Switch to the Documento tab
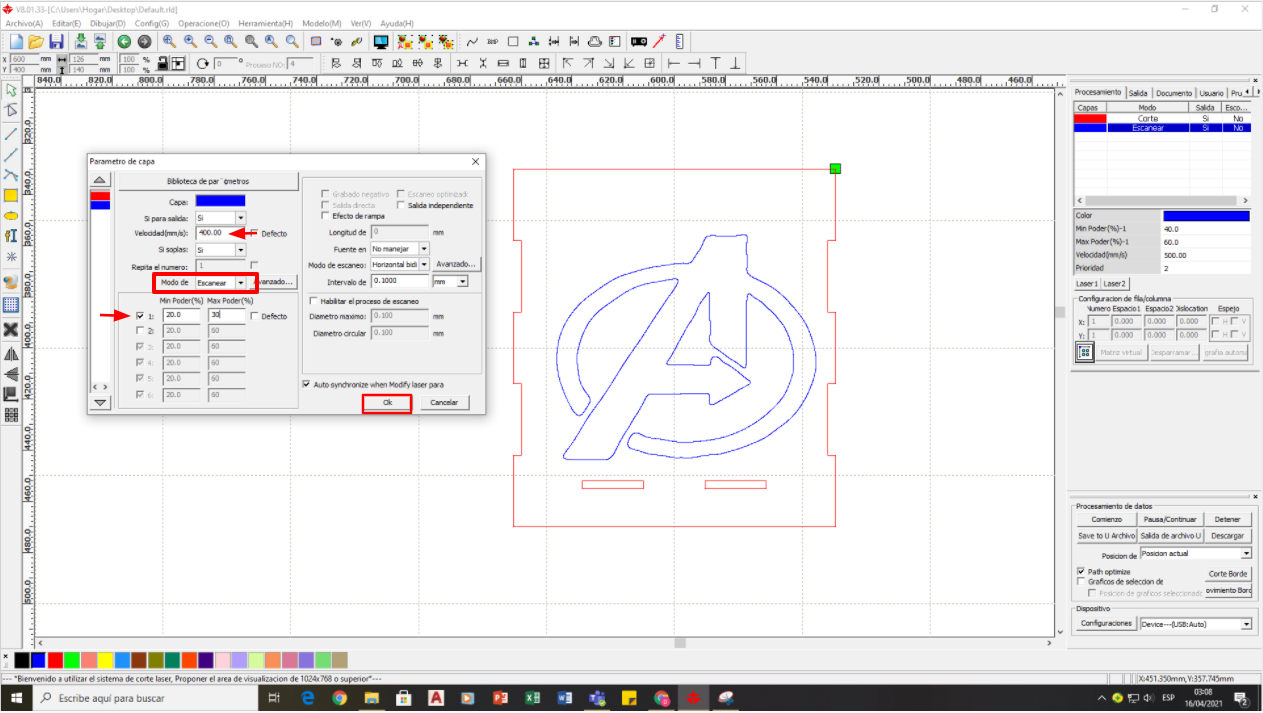1263x713 pixels. [1174, 92]
